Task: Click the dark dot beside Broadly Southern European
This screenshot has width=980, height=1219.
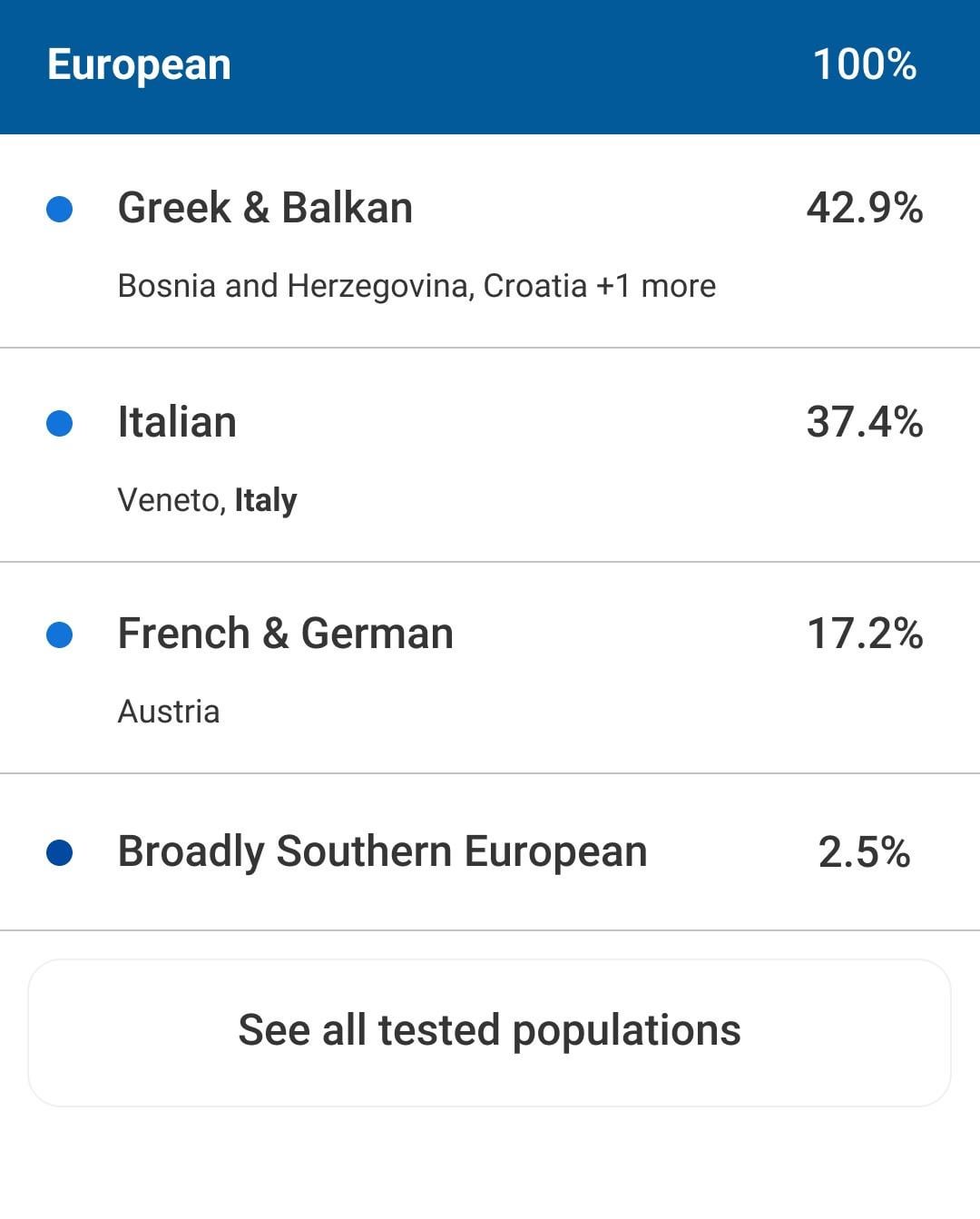Action: point(59,853)
